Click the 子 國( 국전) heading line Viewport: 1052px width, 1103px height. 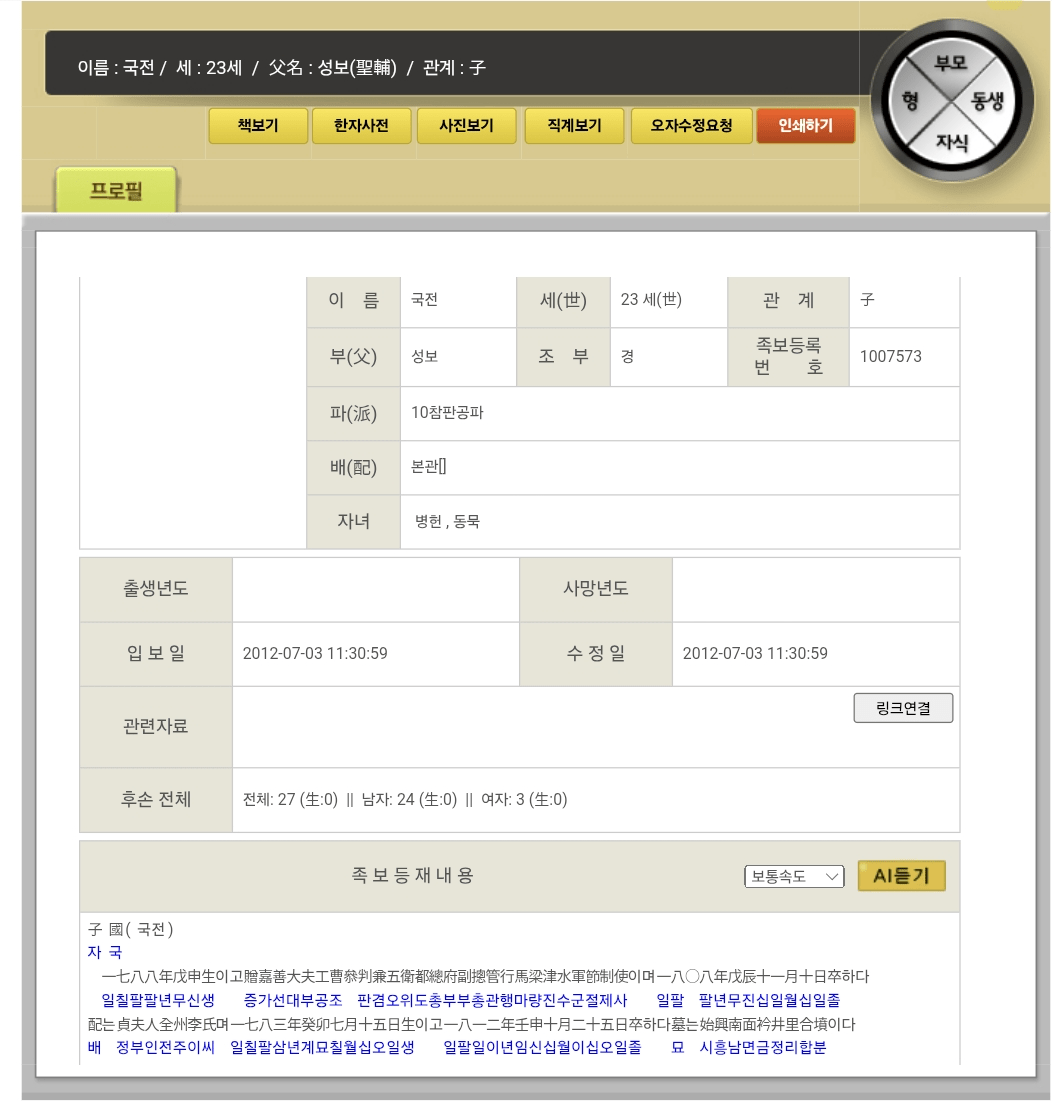point(131,929)
